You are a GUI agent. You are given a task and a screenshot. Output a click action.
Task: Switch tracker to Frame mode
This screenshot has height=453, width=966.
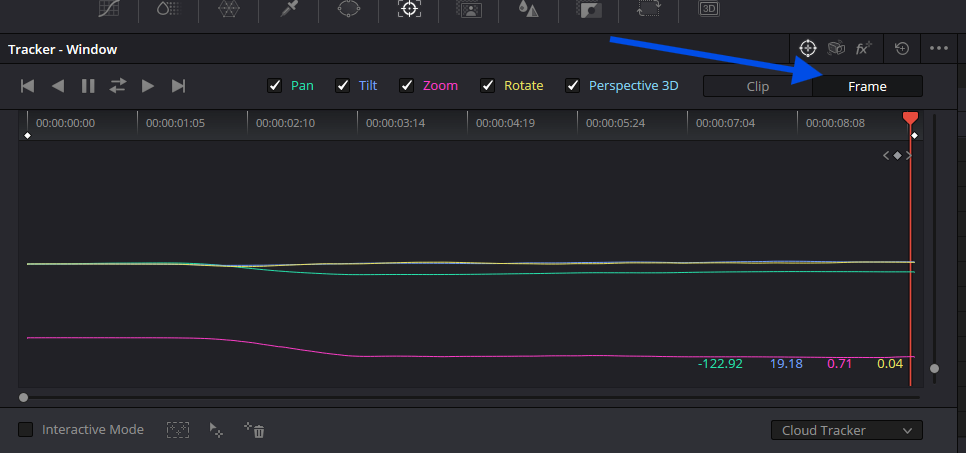pos(867,86)
